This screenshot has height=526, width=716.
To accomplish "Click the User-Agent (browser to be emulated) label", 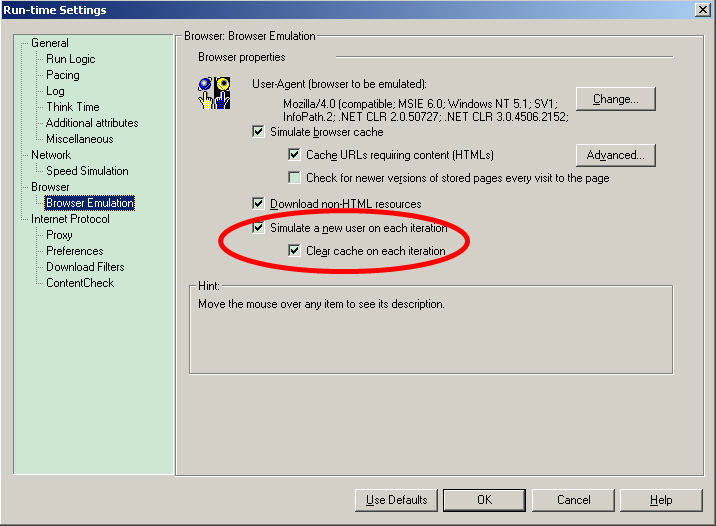I will point(339,84).
